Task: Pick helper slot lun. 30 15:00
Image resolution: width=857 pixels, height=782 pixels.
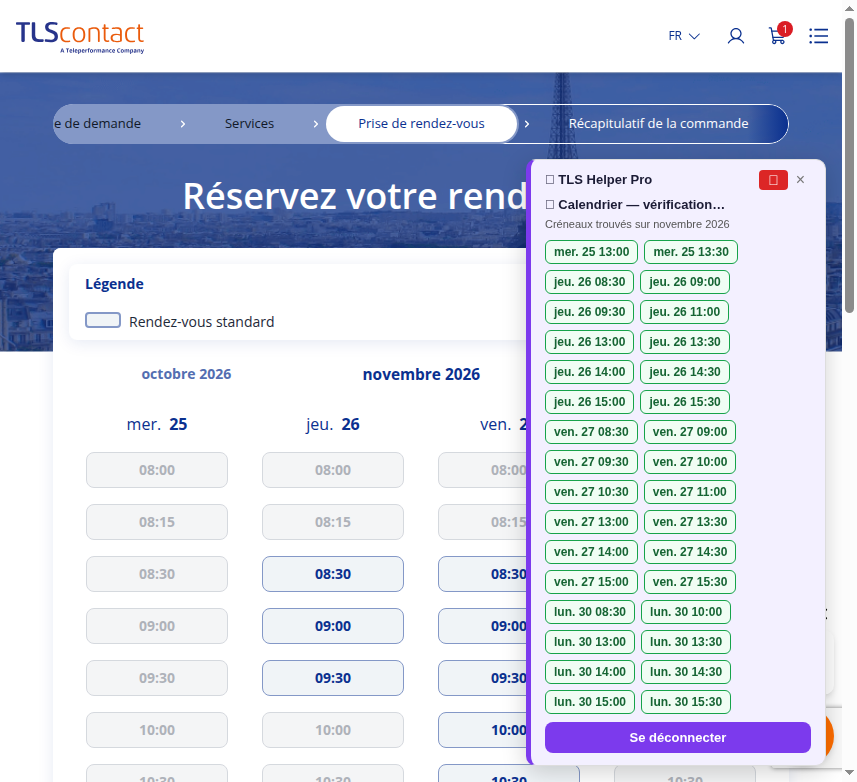Action: (590, 703)
